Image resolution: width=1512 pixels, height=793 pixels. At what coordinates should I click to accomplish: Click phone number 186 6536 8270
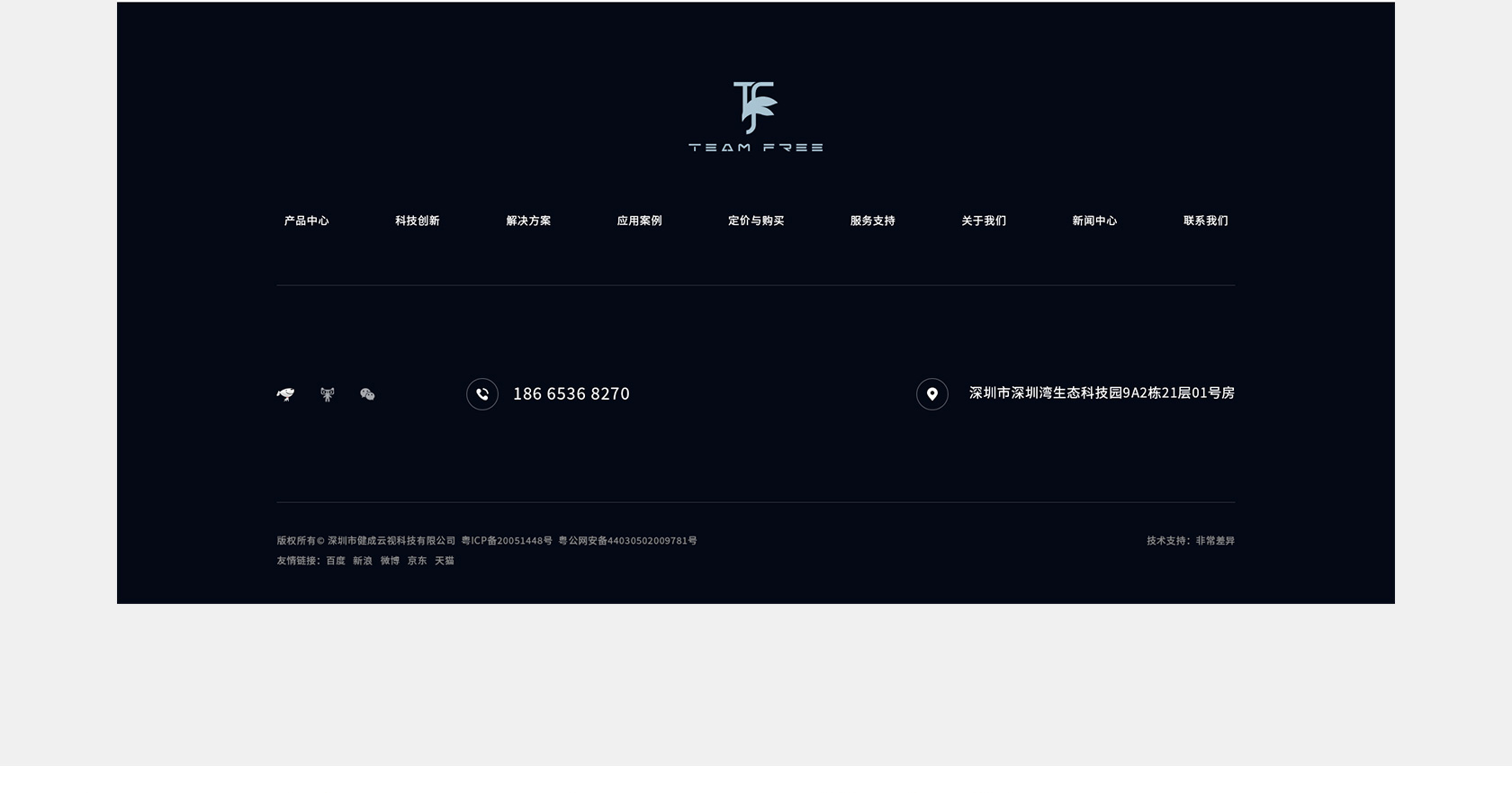pyautogui.click(x=571, y=393)
